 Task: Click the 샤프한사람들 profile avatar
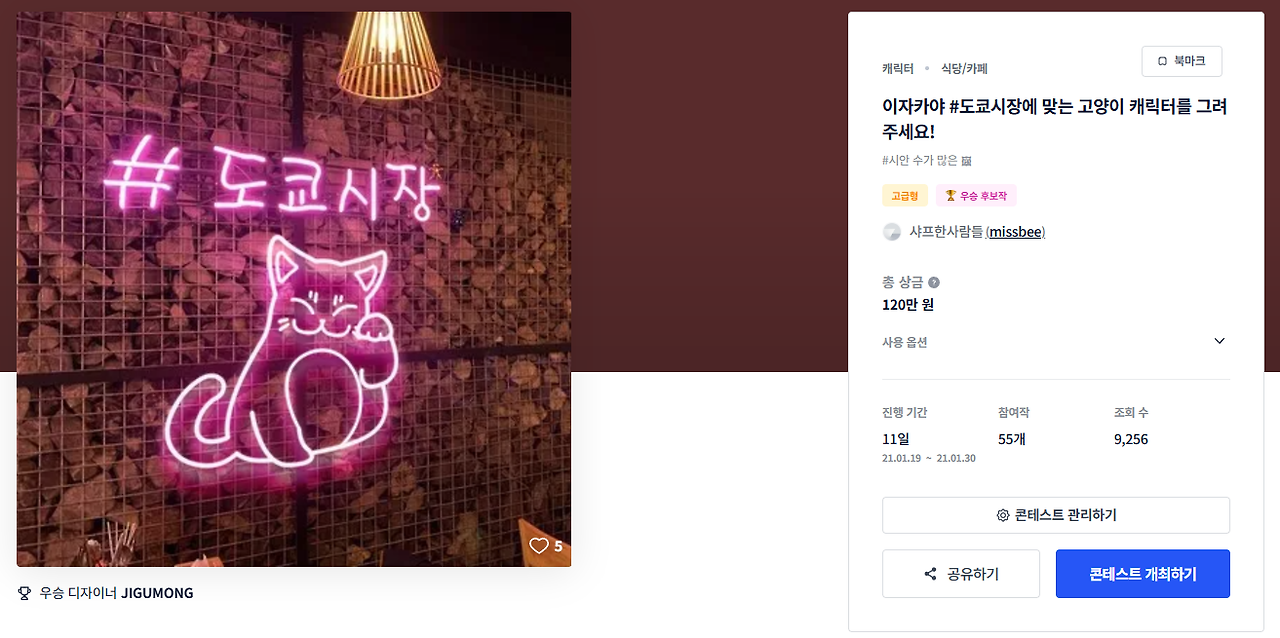pos(892,232)
